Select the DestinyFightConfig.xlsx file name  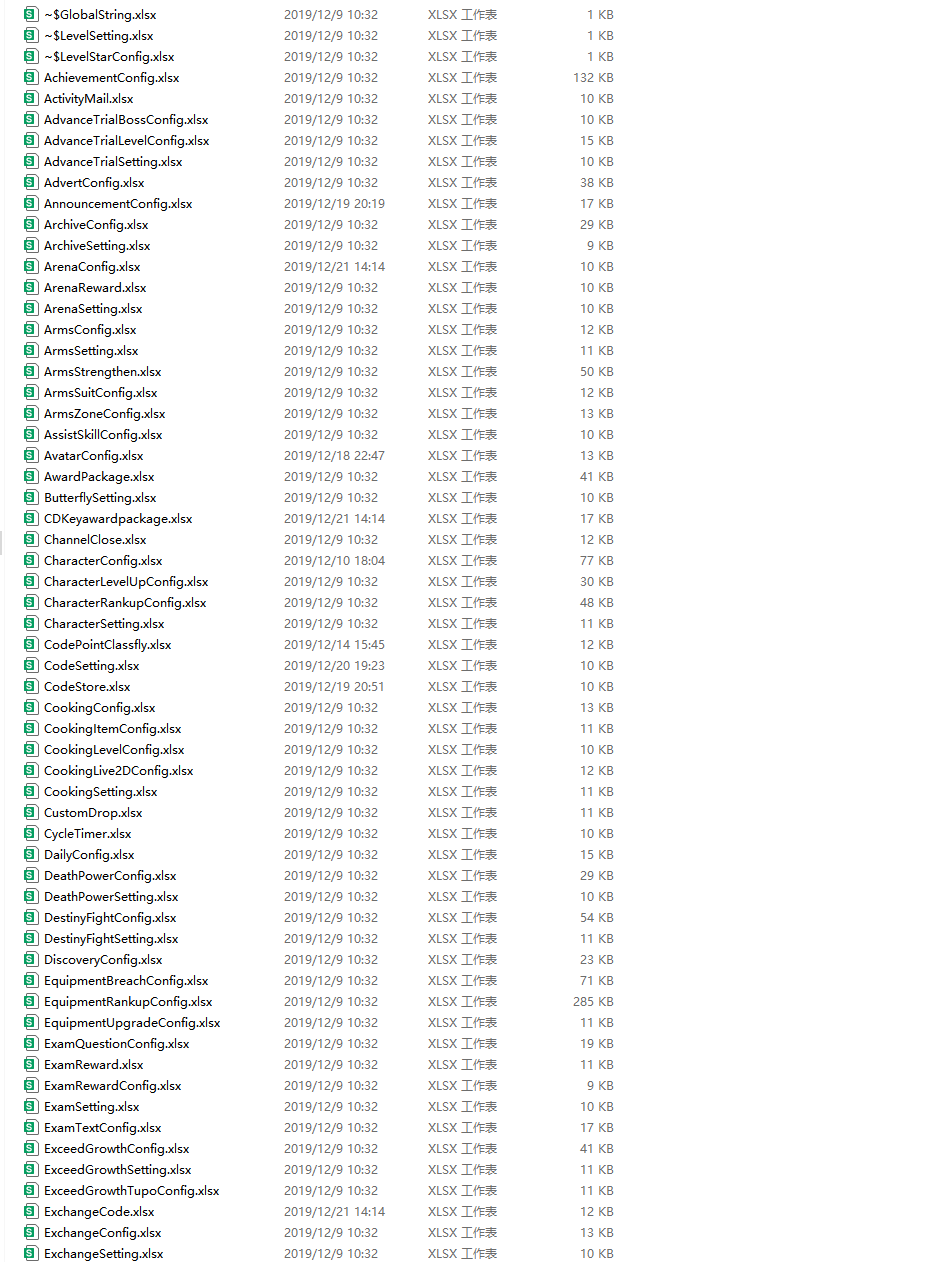pos(110,918)
